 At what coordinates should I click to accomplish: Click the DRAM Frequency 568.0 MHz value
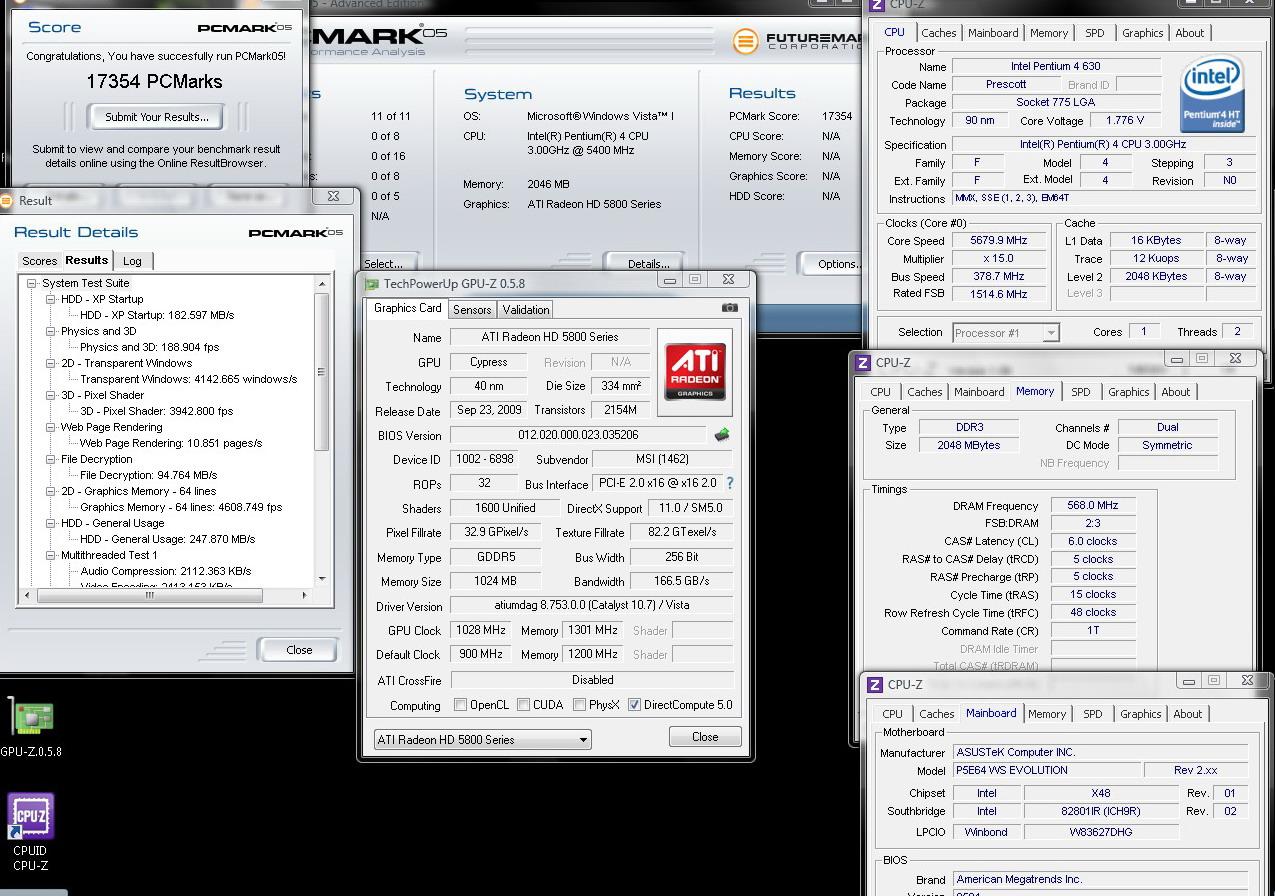coord(1093,506)
